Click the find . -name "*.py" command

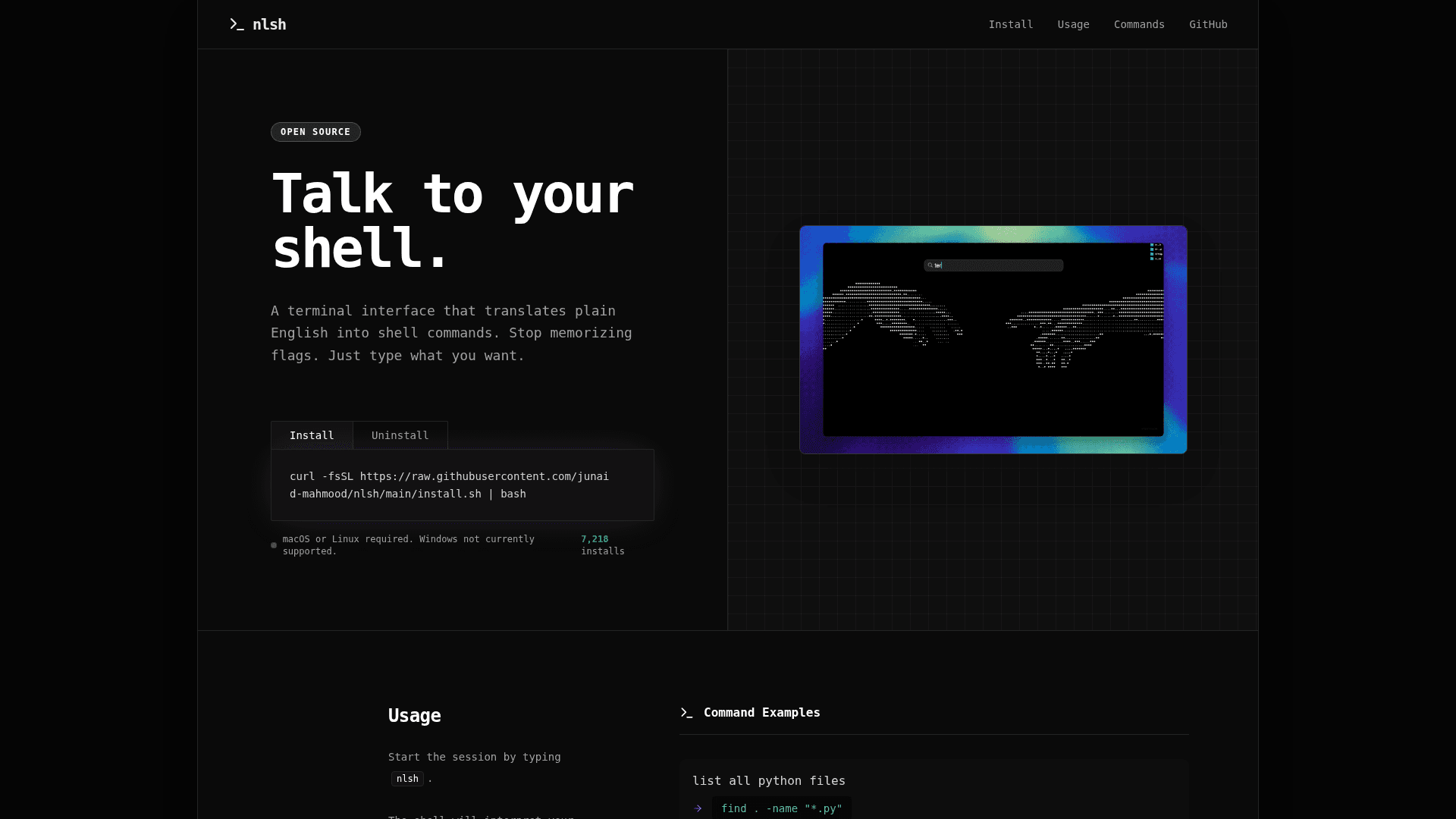tap(781, 808)
